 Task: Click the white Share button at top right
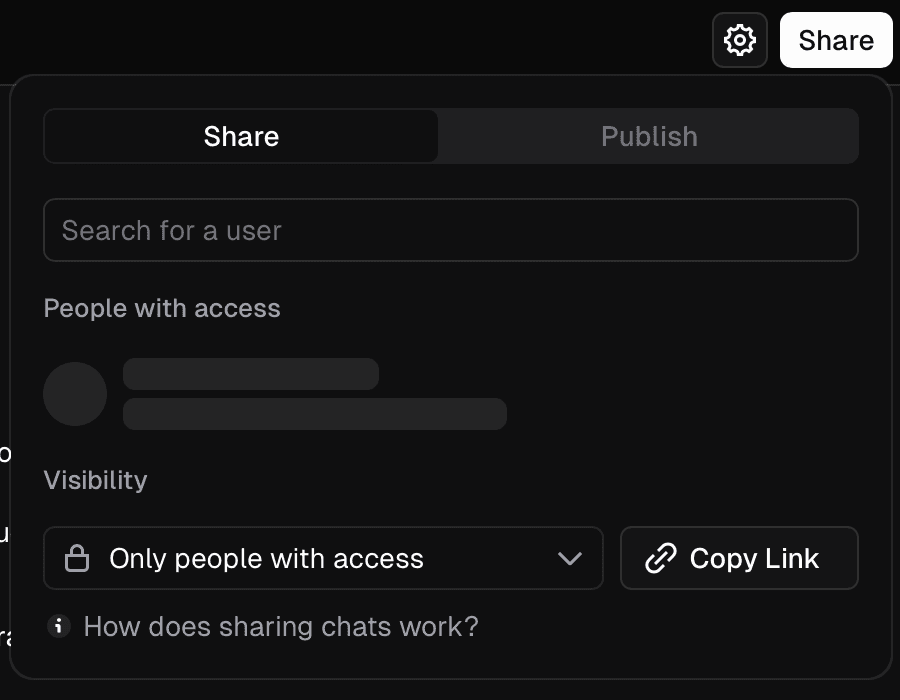[836, 40]
